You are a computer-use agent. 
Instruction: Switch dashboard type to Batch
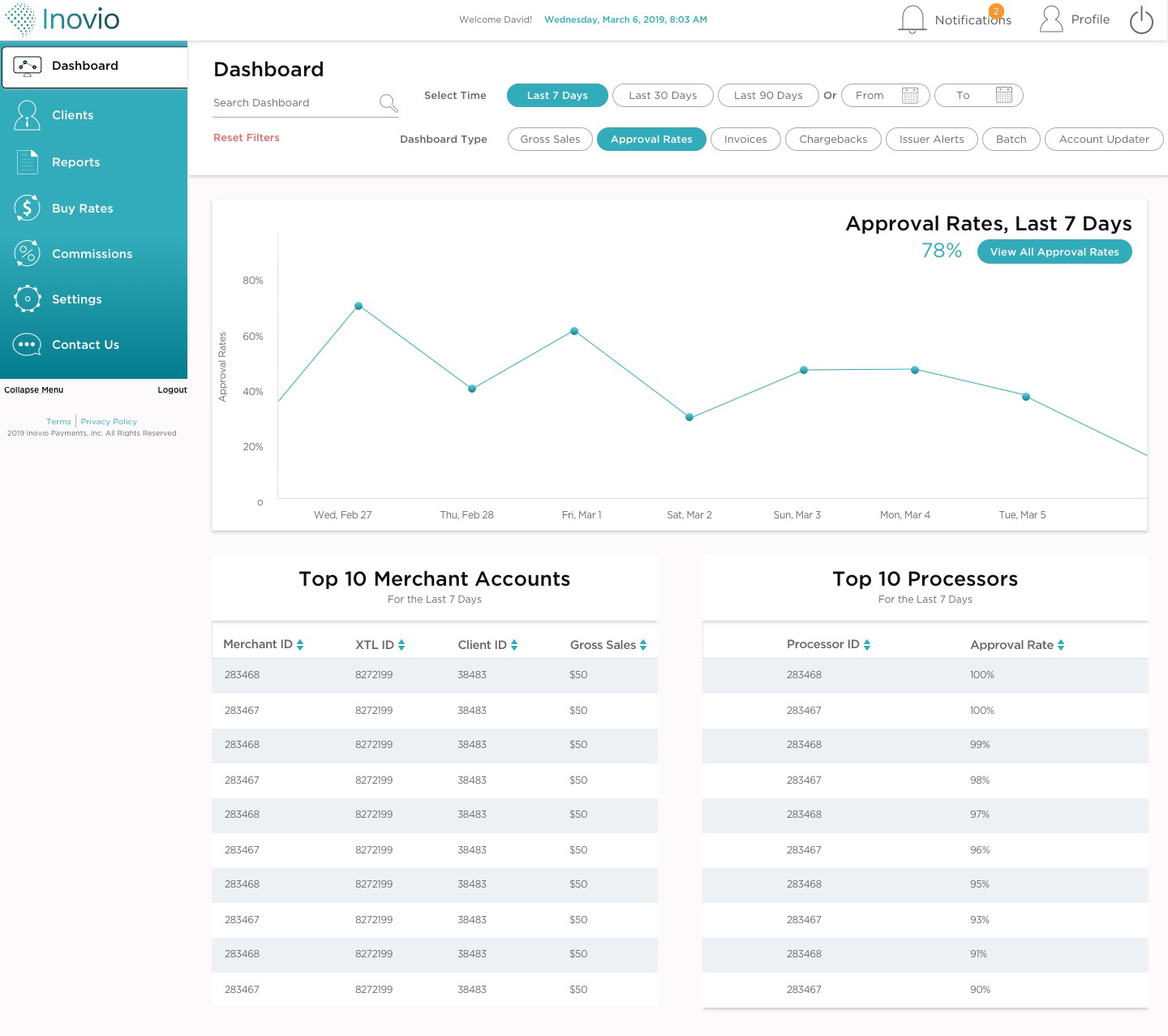1011,140
